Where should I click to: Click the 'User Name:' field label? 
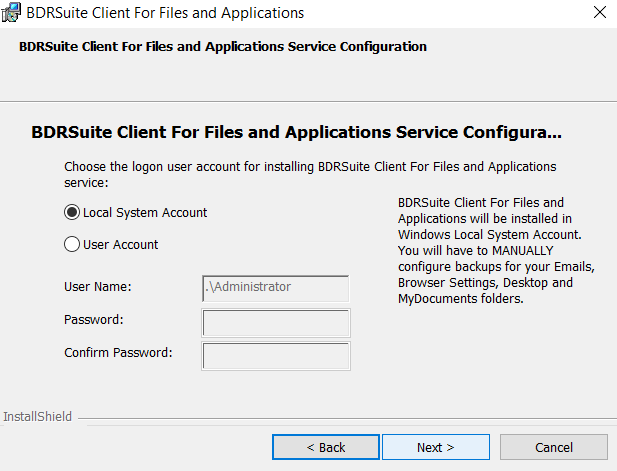coord(98,286)
